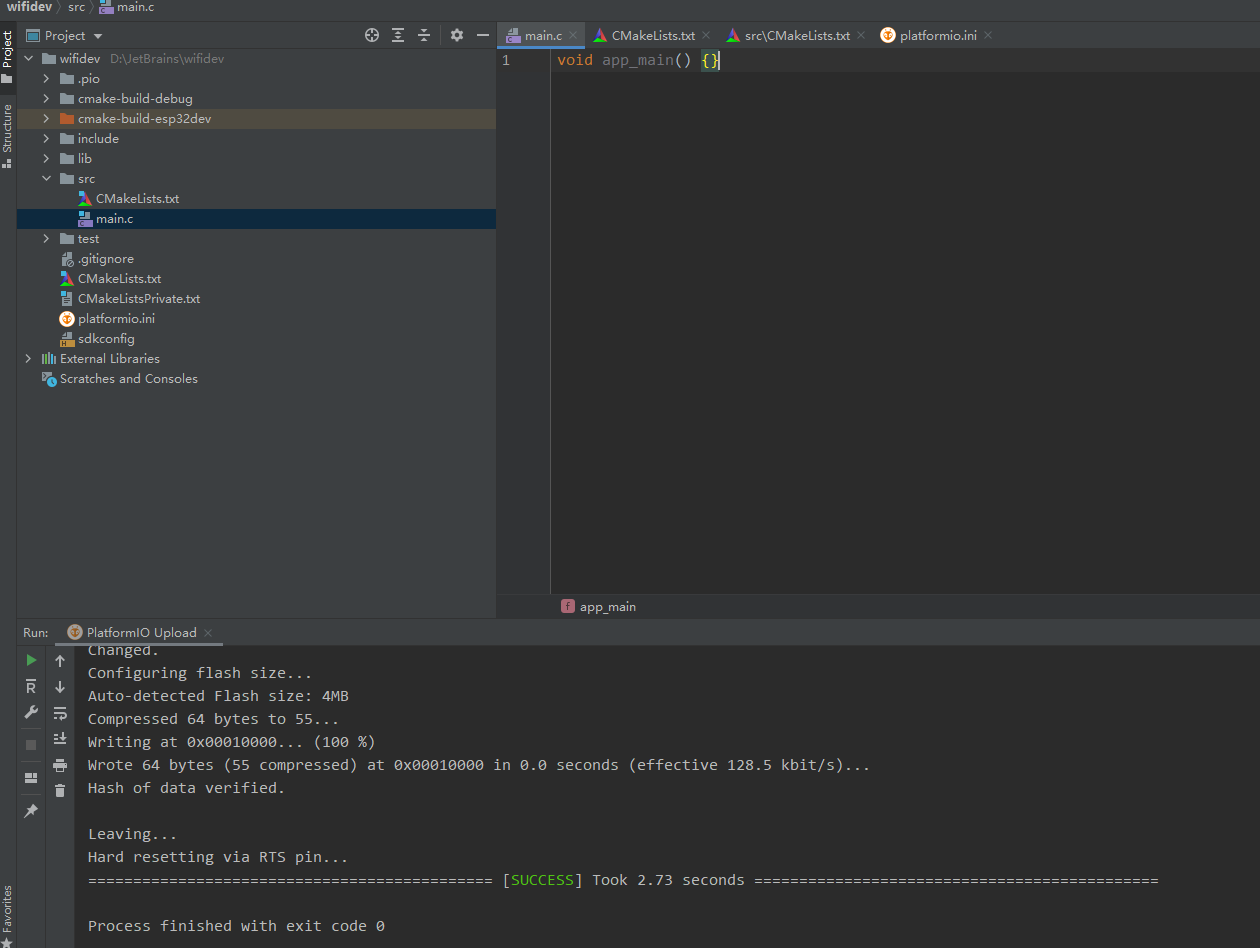
Task: Select file with opened editor using crosshair icon
Action: pyautogui.click(x=371, y=35)
